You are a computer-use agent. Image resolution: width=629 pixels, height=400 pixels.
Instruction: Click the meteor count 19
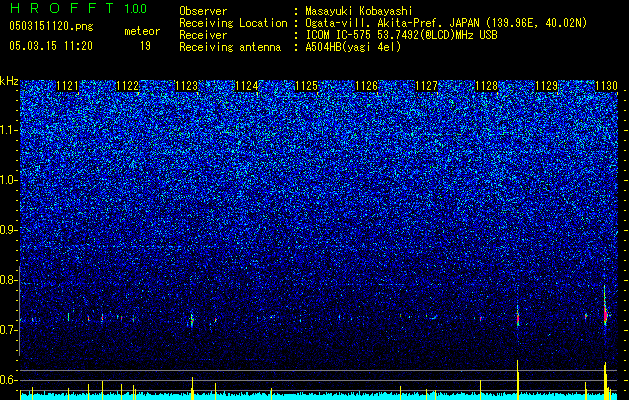[x=145, y=46]
